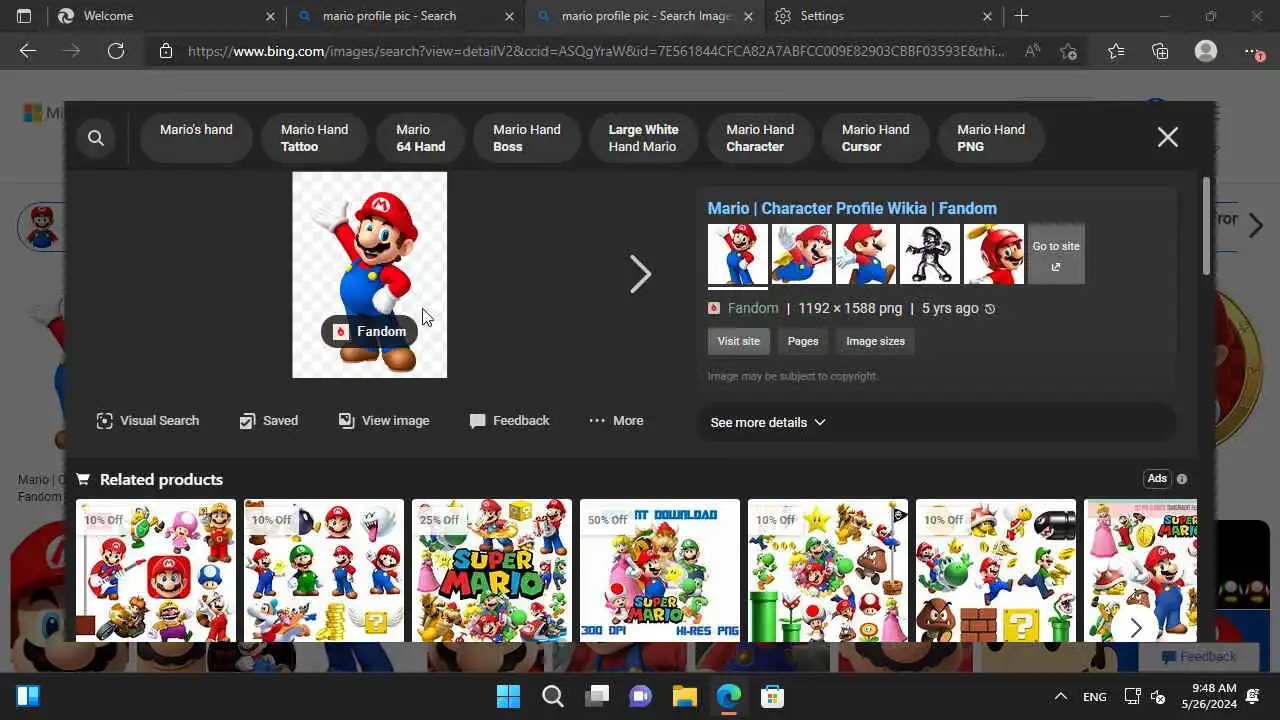The image size is (1280, 720).
Task: Click background page Feedback button
Action: pos(1199,657)
